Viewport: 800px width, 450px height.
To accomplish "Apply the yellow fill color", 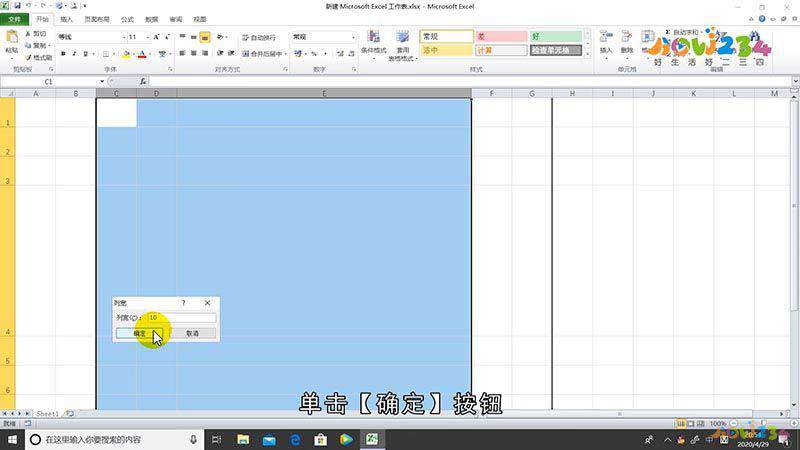I will (x=127, y=54).
